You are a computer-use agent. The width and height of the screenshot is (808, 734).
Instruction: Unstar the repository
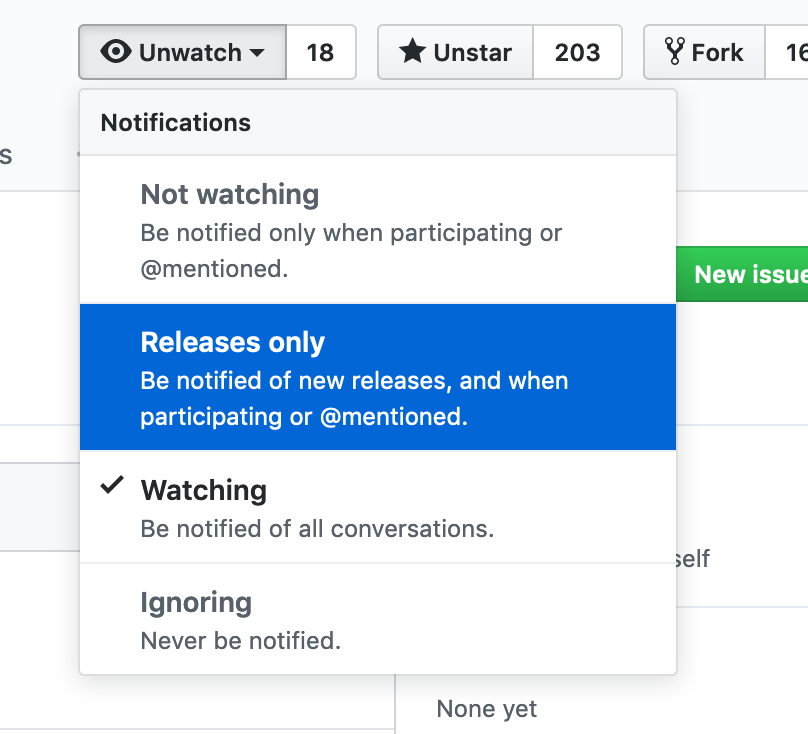pos(456,52)
